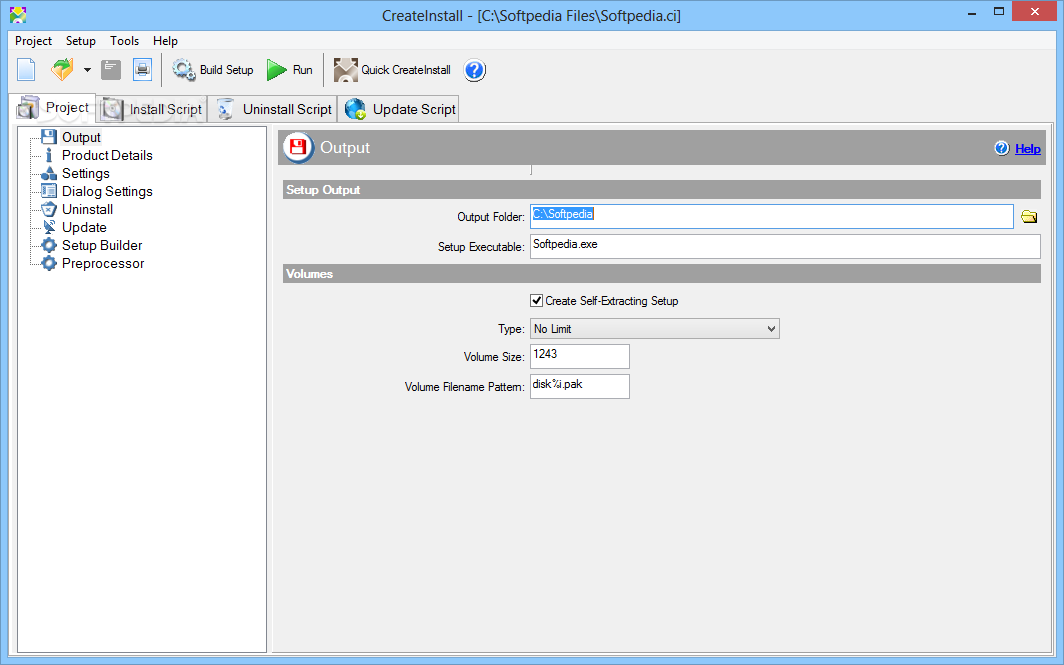Open the Type dropdown showing No Limit
Viewport: 1064px width, 665px height.
654,328
